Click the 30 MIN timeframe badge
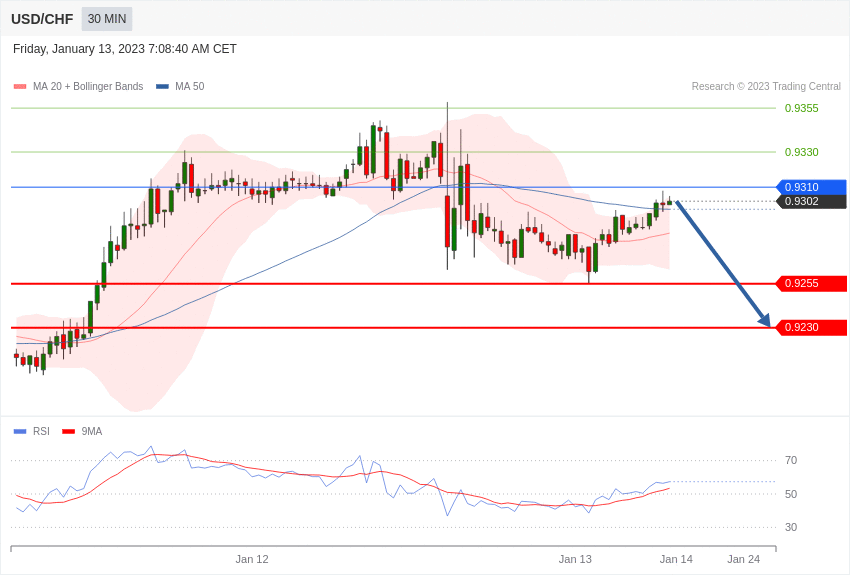The image size is (850, 576). coord(107,19)
